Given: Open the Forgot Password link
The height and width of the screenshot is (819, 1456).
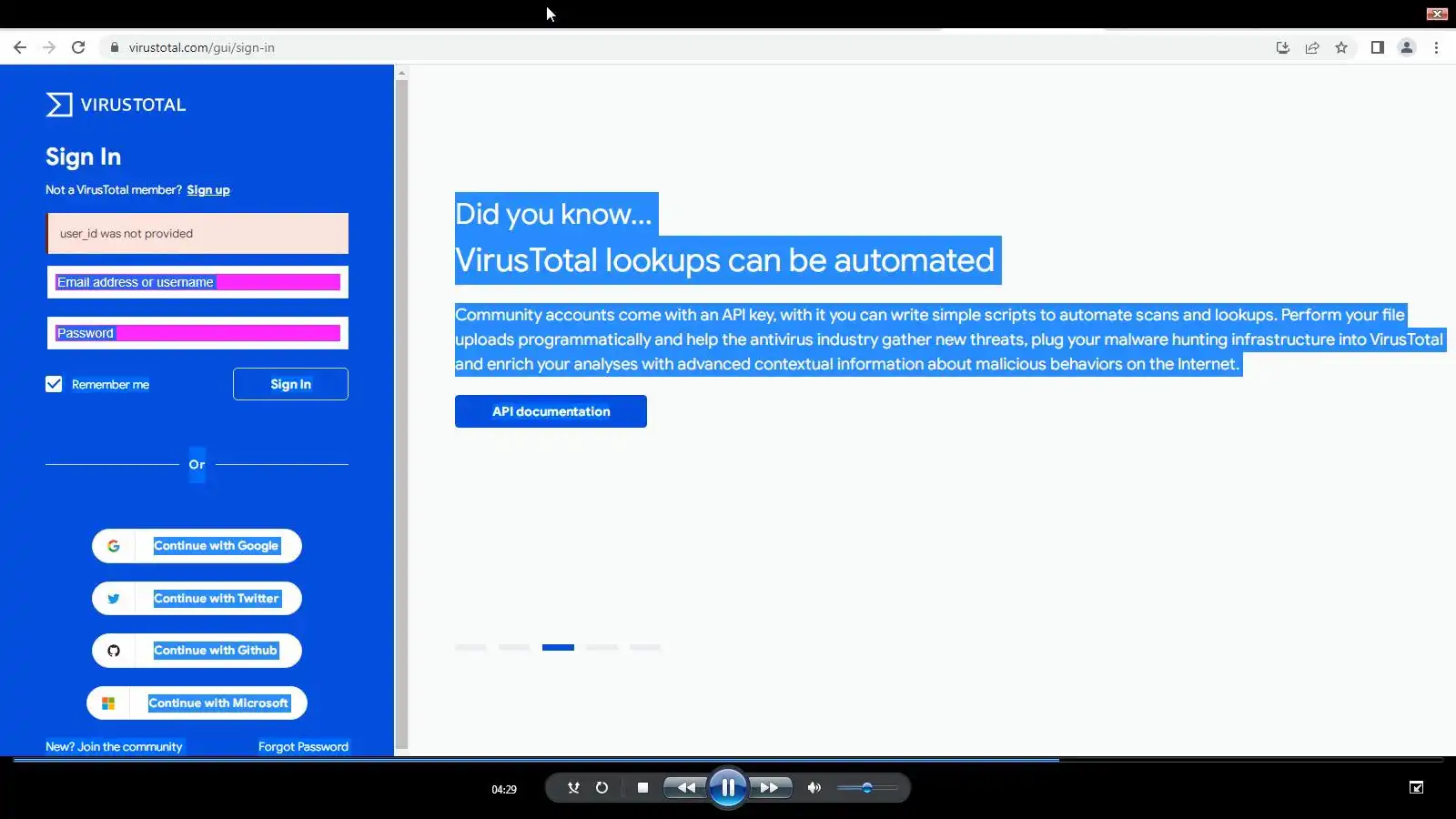Looking at the screenshot, I should (303, 747).
